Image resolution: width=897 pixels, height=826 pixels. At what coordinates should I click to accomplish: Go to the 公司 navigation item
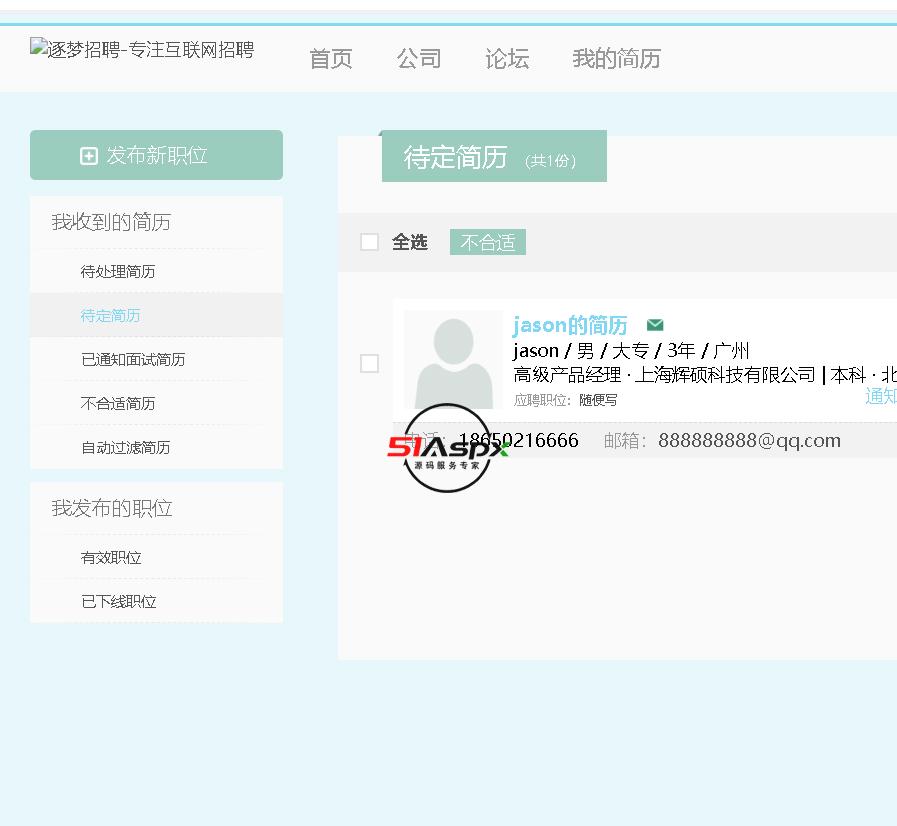click(419, 59)
